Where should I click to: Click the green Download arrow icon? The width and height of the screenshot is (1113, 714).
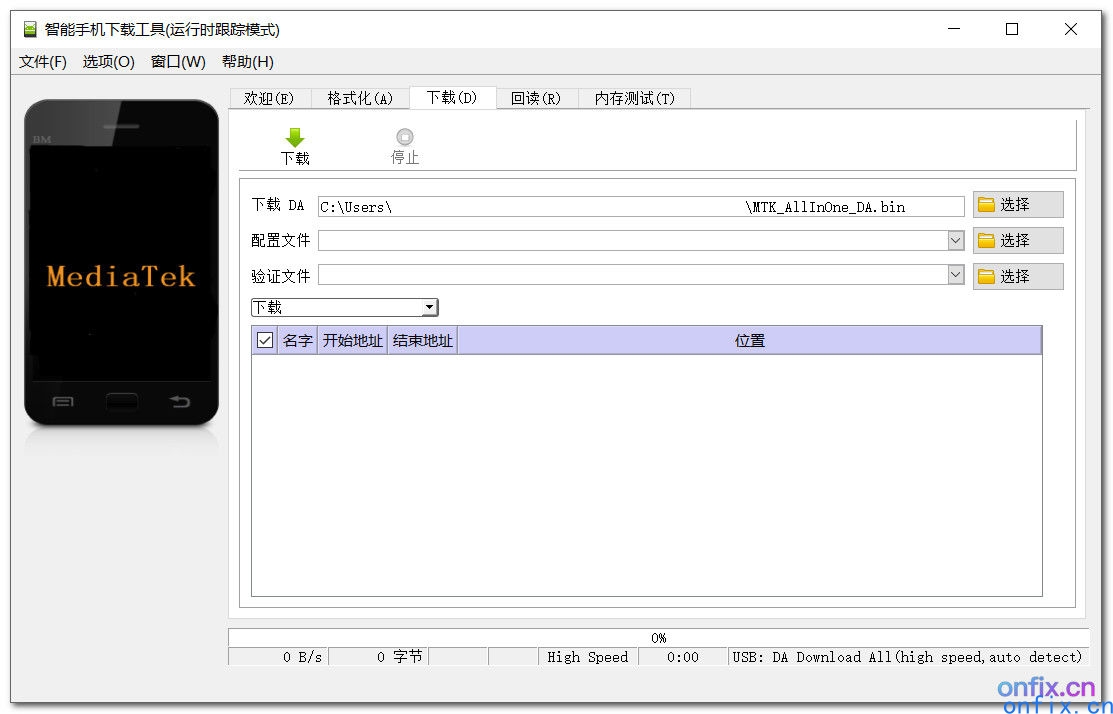coord(295,138)
